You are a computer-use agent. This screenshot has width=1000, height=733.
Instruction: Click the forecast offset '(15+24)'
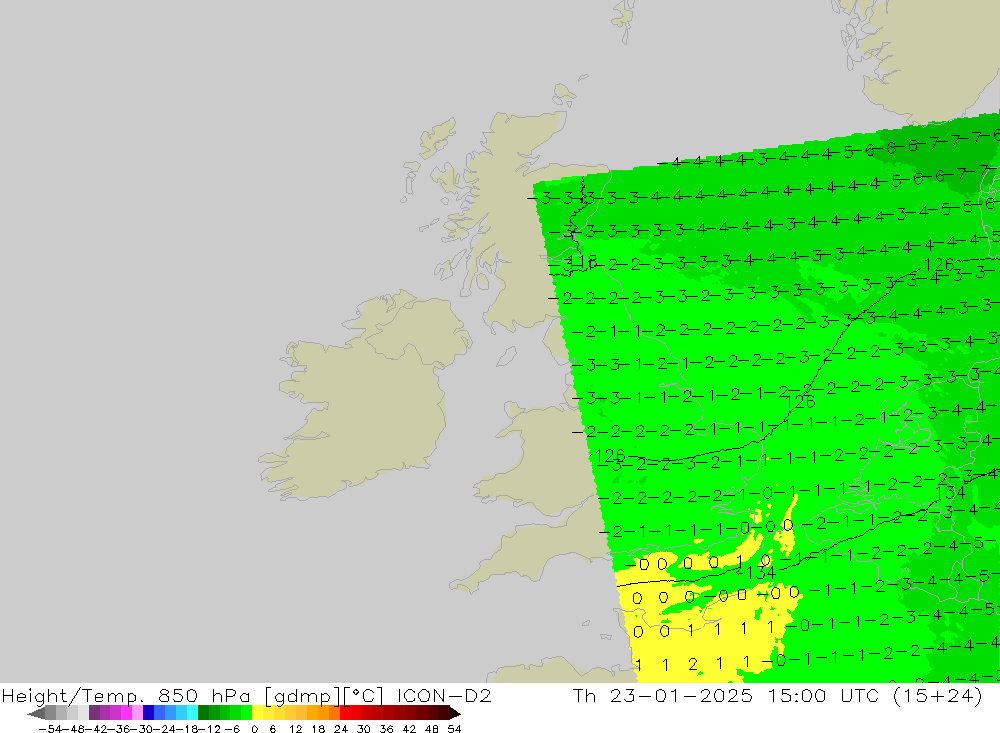(940, 695)
